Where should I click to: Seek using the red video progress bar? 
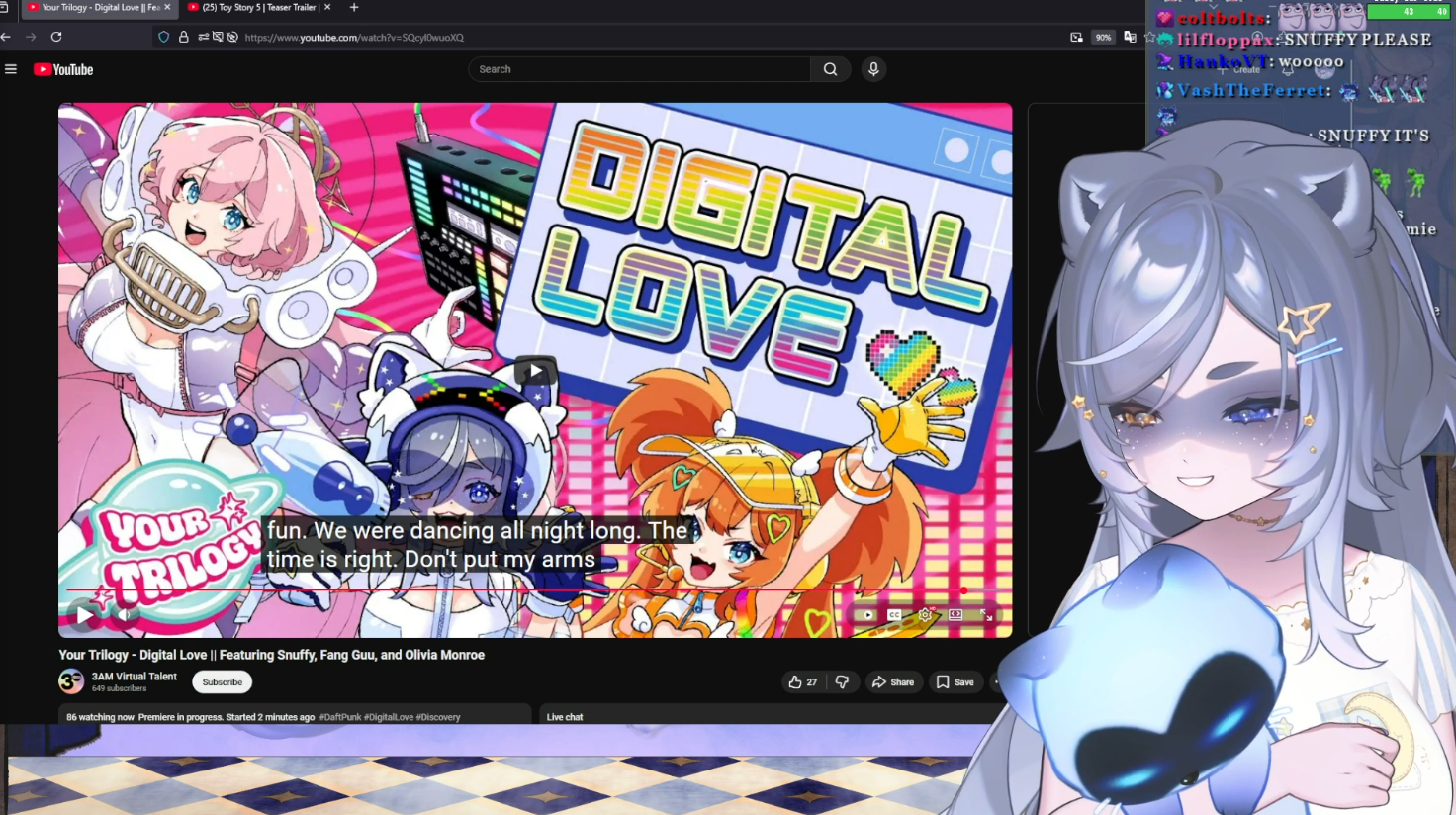coord(535,590)
